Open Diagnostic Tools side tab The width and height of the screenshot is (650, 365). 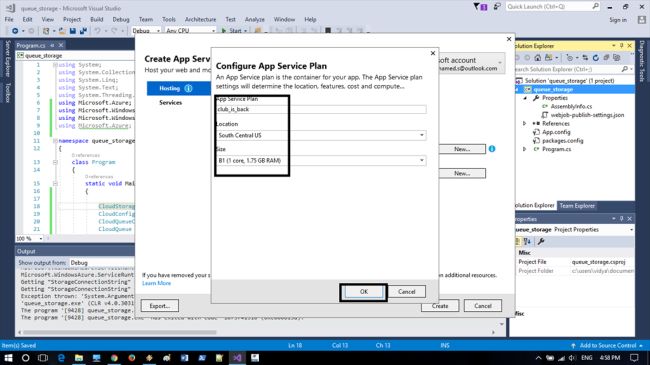point(642,61)
